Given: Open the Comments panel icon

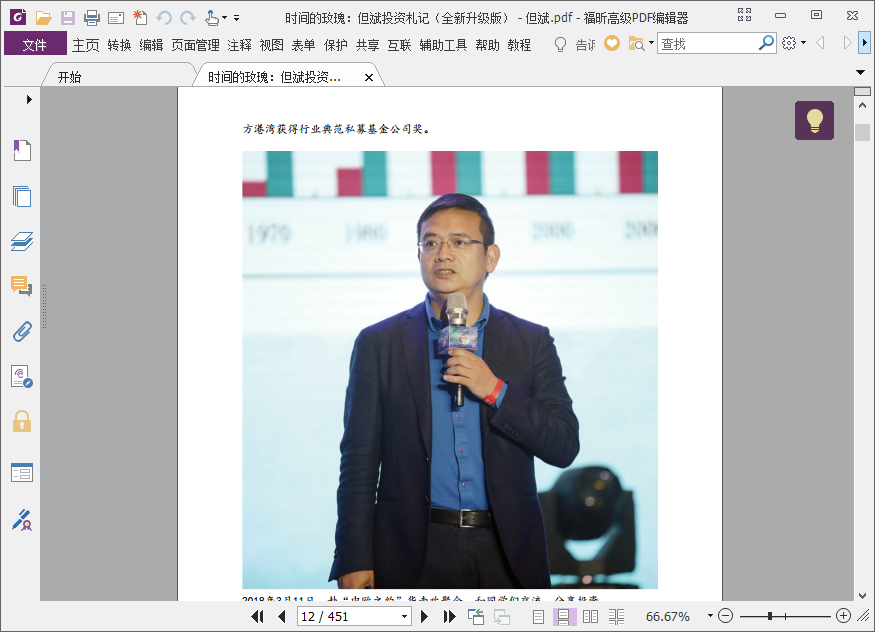Looking at the screenshot, I should (22, 286).
